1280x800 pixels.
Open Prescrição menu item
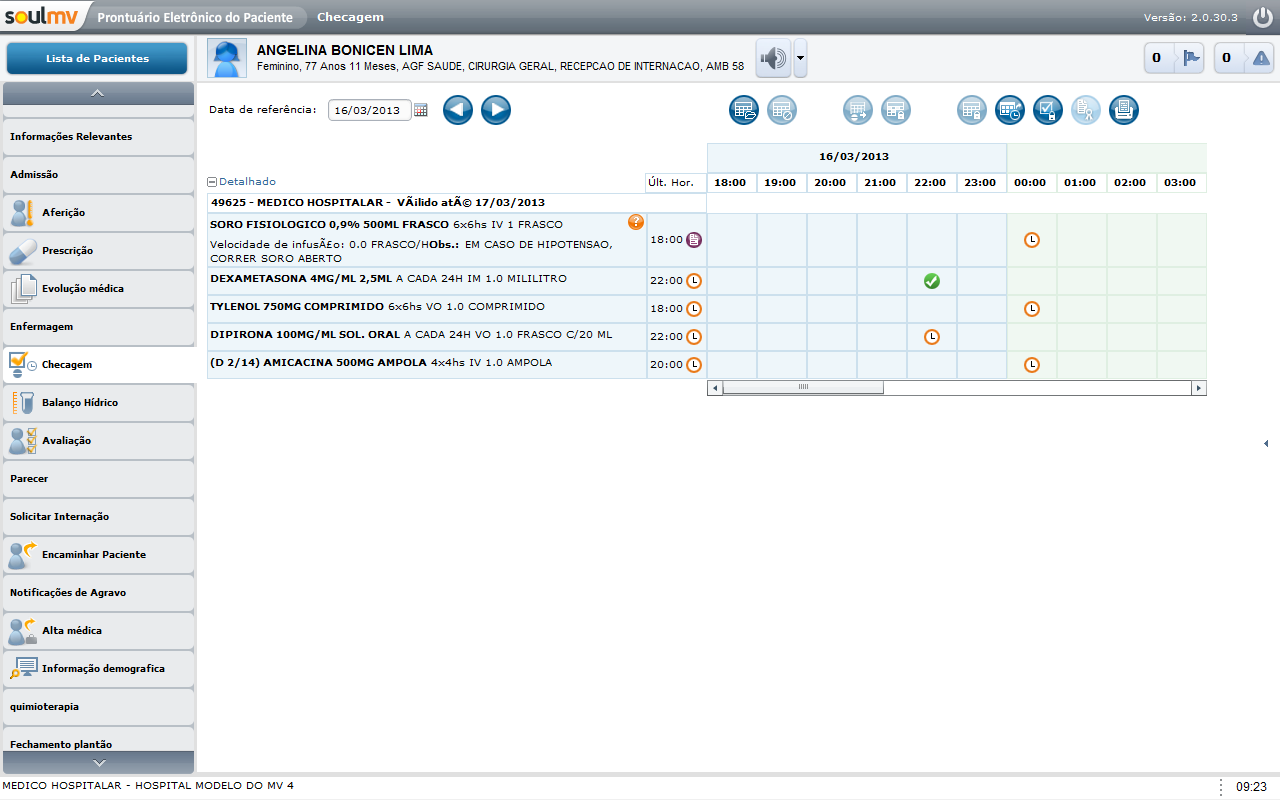coord(98,251)
